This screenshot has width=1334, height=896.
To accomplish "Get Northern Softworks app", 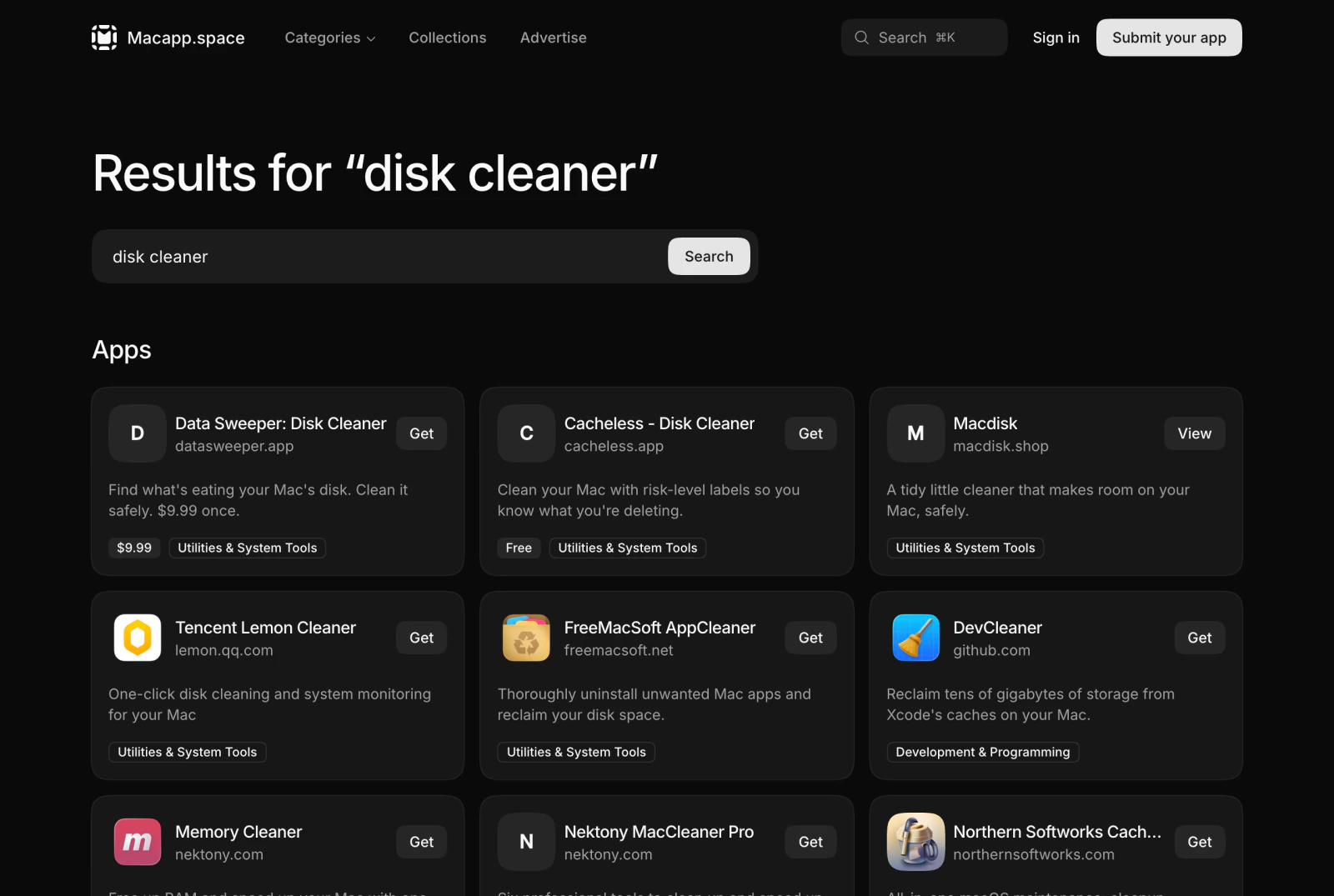I will click(1200, 842).
